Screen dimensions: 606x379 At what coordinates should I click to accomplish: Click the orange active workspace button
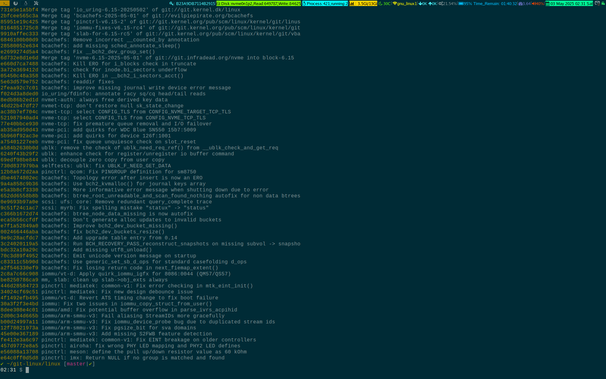pos(5,3)
